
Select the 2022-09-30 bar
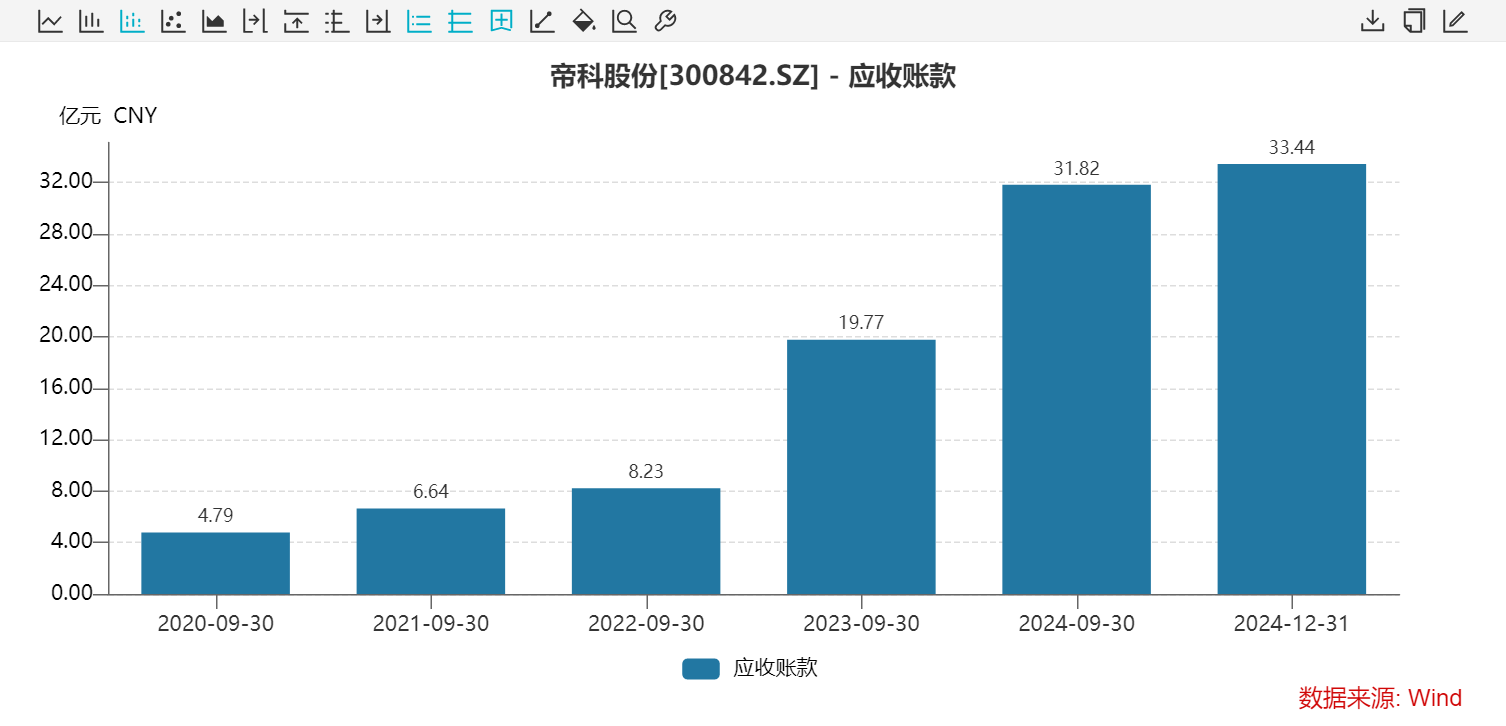(646, 541)
